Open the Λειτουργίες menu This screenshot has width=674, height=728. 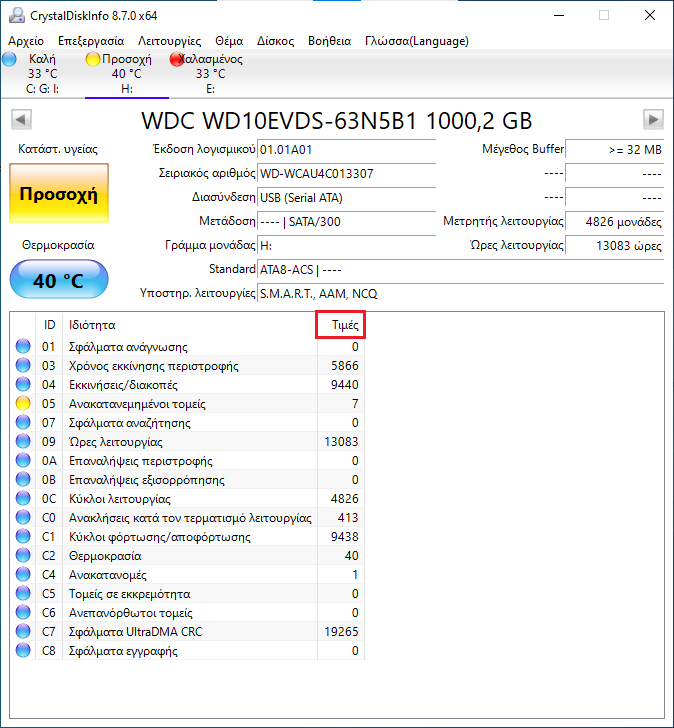[169, 41]
